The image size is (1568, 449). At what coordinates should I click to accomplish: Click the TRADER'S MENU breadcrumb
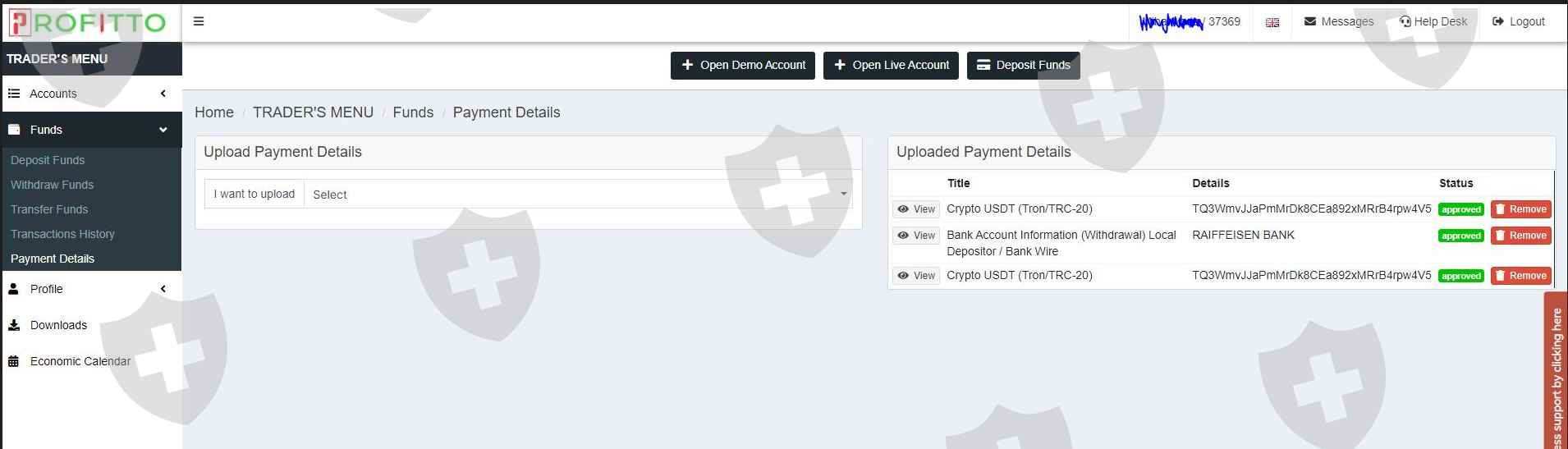pyautogui.click(x=313, y=112)
